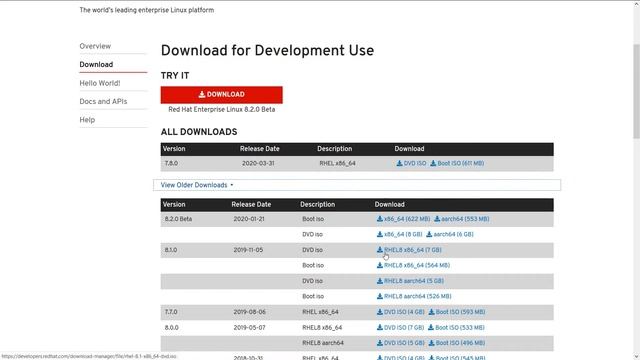The width and height of the screenshot is (640, 360).
Task: Download 8.2.0 Beta boot aarch64 (553 MB)
Action: point(462,219)
